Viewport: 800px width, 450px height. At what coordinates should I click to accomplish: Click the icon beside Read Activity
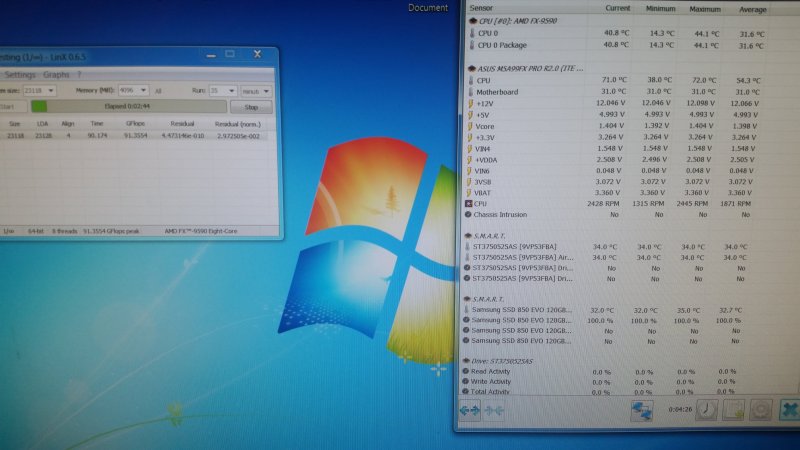pos(465,371)
